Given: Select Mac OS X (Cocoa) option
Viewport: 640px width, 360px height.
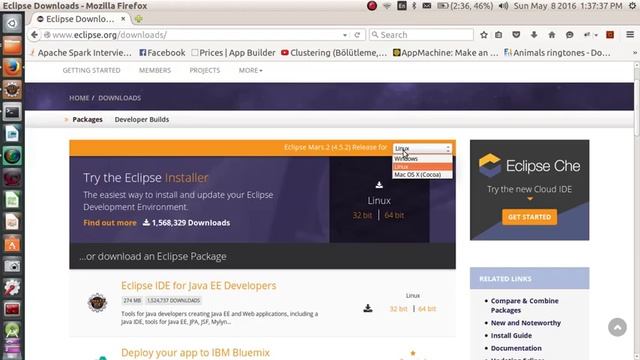Looking at the screenshot, I should (422, 175).
